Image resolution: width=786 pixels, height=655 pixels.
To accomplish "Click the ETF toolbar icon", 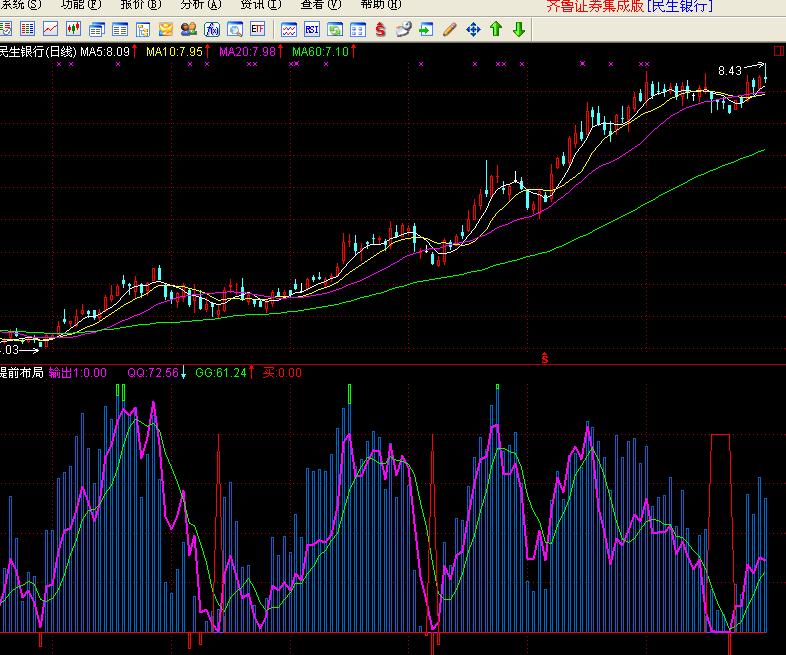I will click(258, 29).
